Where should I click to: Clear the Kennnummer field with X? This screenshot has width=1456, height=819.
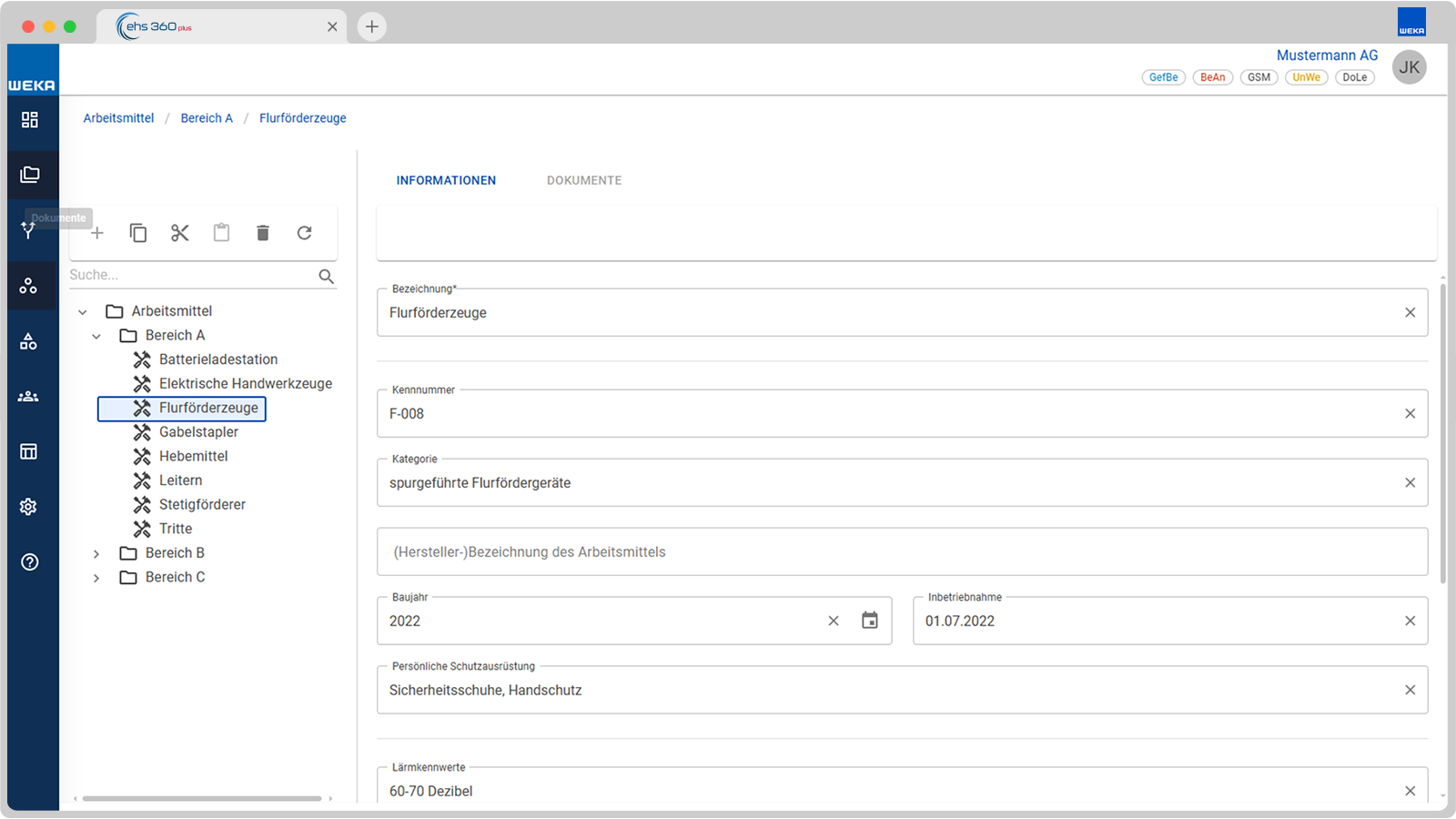click(x=1410, y=413)
